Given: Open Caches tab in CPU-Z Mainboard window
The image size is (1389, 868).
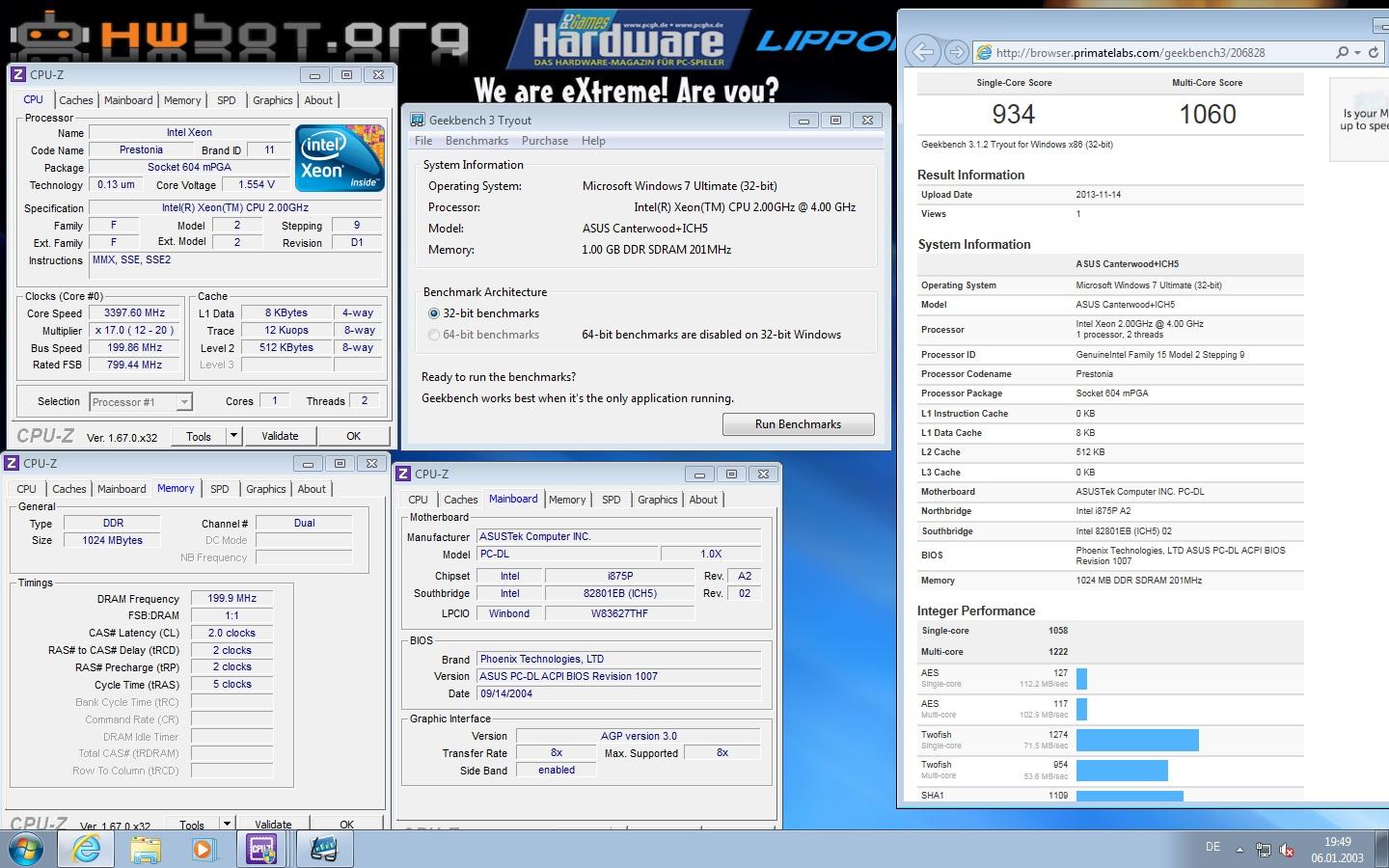Looking at the screenshot, I should coord(461,500).
